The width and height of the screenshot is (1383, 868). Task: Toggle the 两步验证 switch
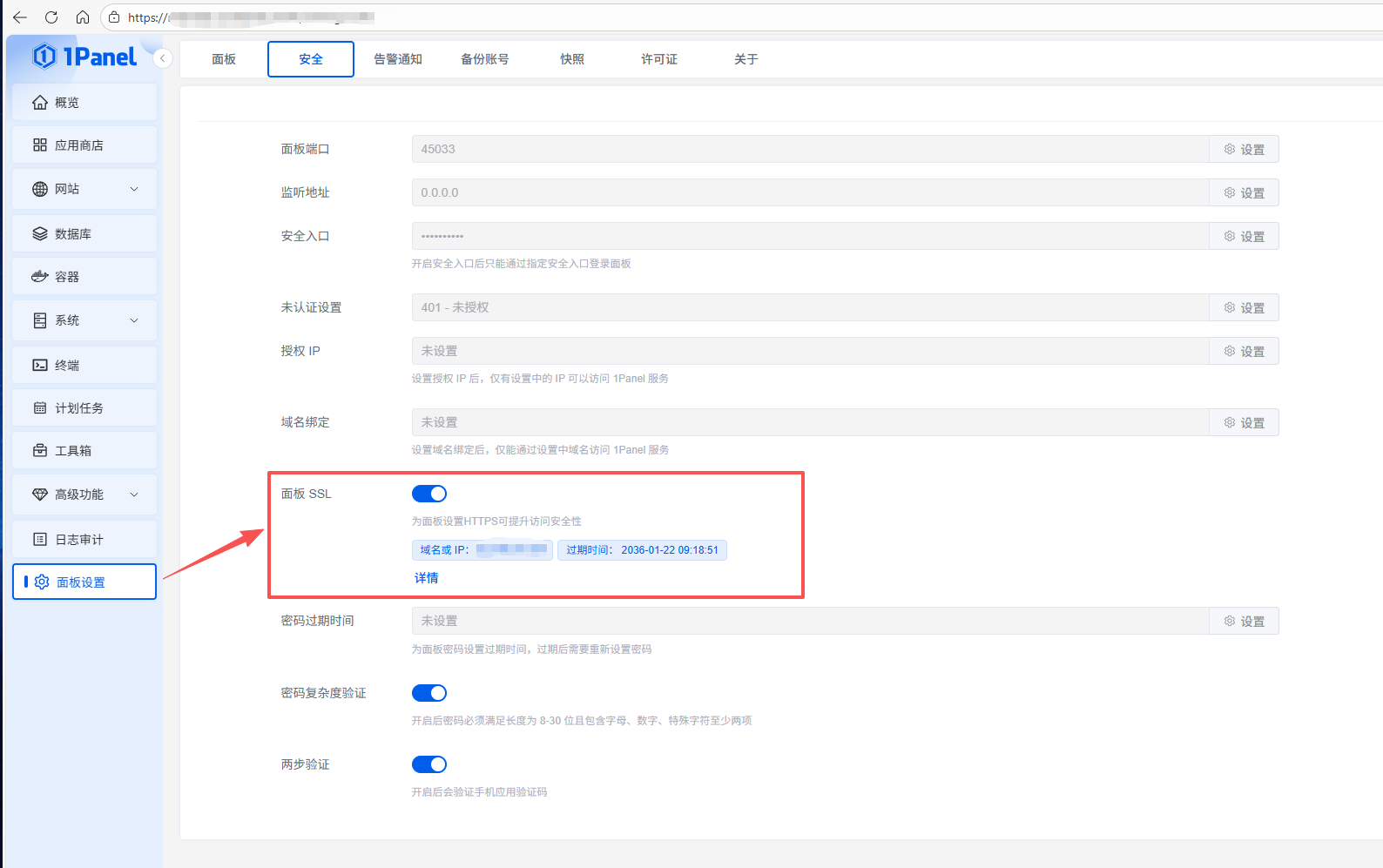pos(429,764)
